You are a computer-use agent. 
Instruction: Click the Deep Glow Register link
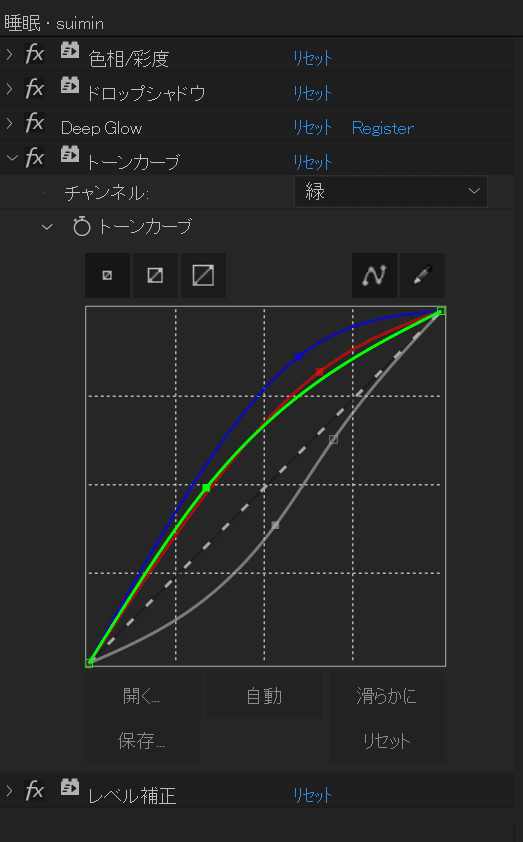[382, 128]
